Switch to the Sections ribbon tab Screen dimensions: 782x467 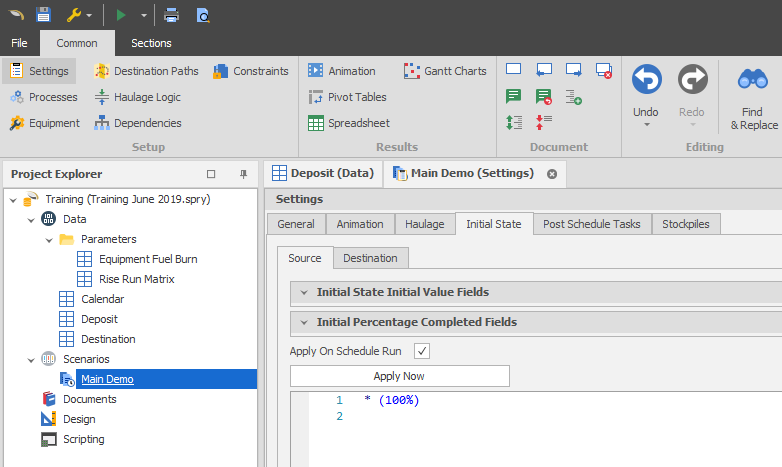pyautogui.click(x=151, y=43)
